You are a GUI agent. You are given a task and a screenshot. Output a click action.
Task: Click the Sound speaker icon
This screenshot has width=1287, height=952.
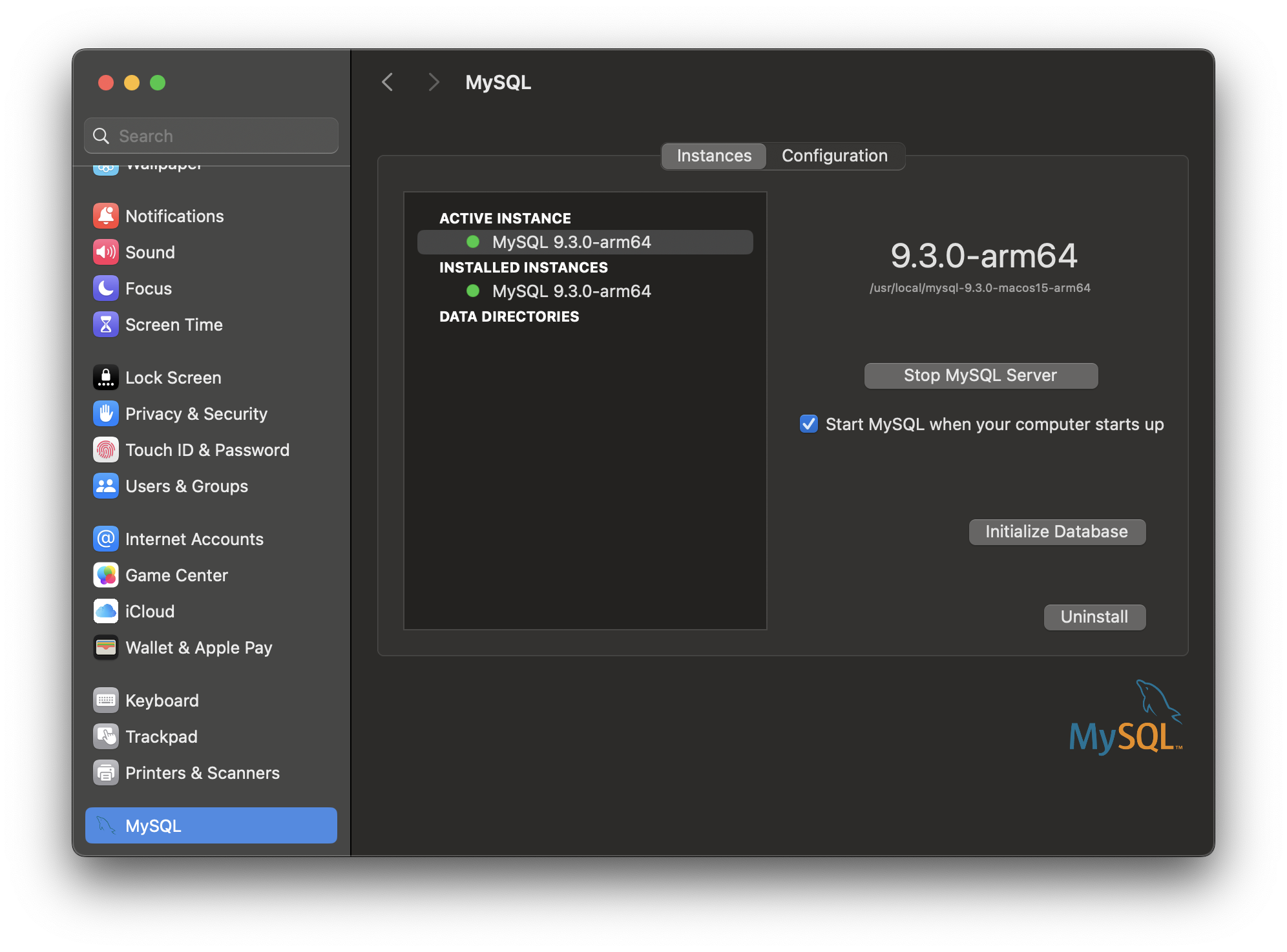tap(105, 253)
